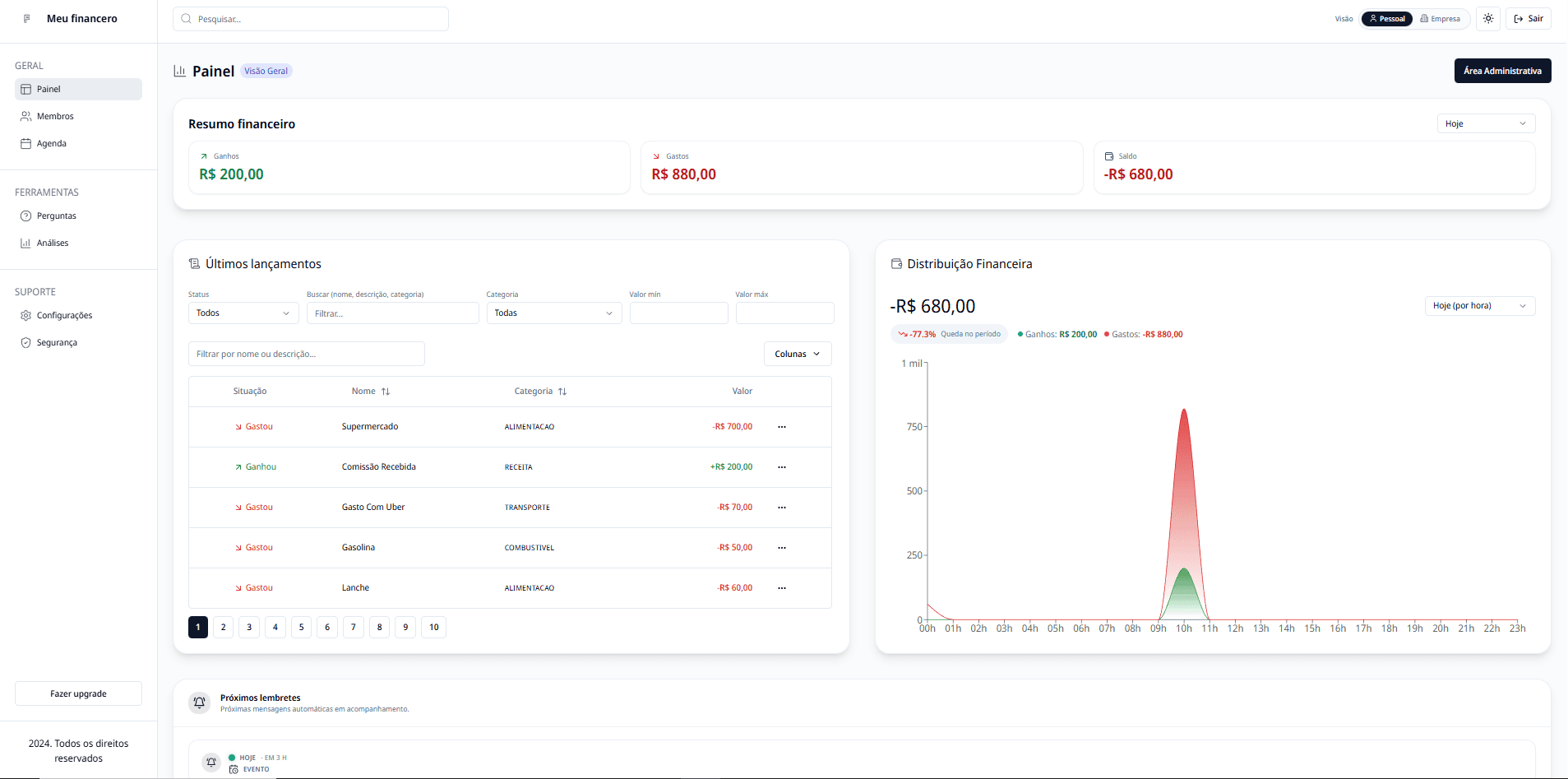Click the app logo icon beside Meu financeiro
Viewport: 1568px width, 779px height.
[27, 18]
